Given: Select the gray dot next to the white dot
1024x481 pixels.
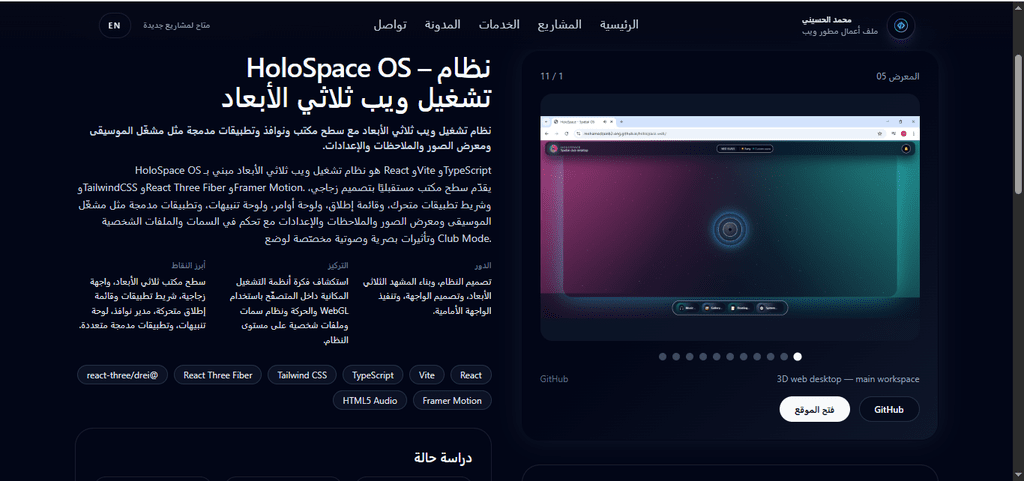Looking at the screenshot, I should click(x=784, y=356).
